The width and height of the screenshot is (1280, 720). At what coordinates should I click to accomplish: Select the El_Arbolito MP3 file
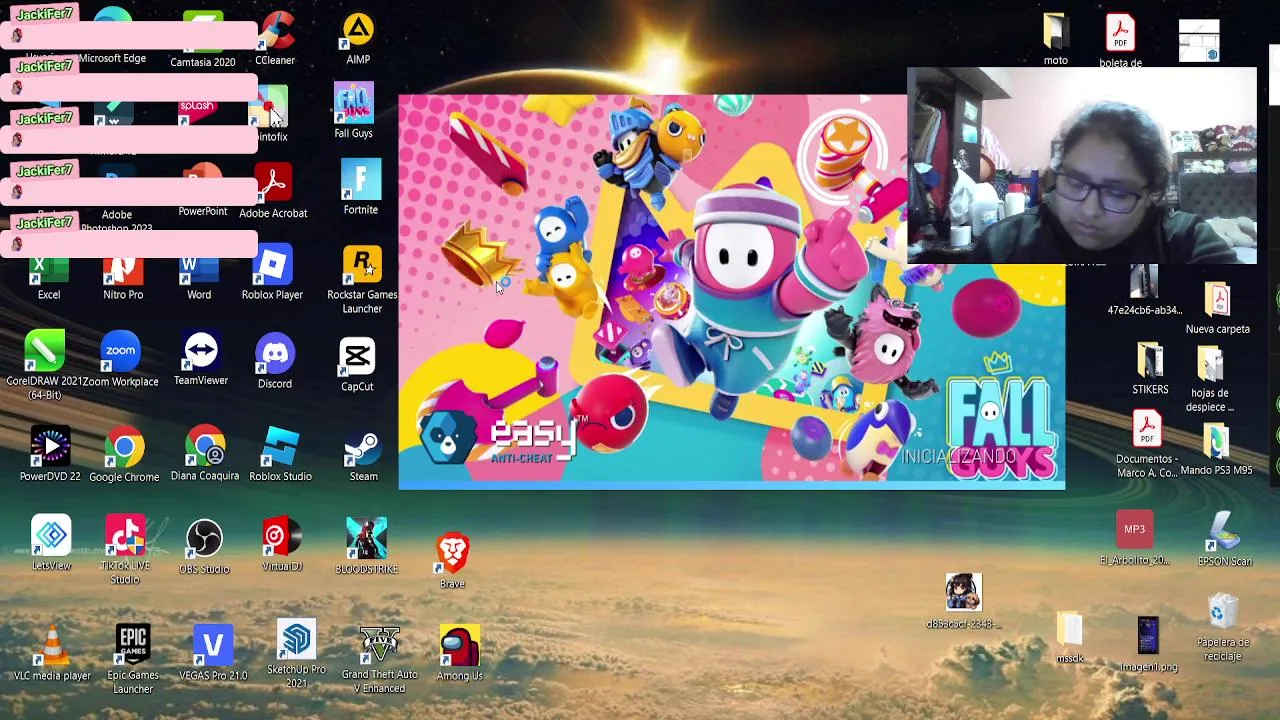coord(1134,539)
